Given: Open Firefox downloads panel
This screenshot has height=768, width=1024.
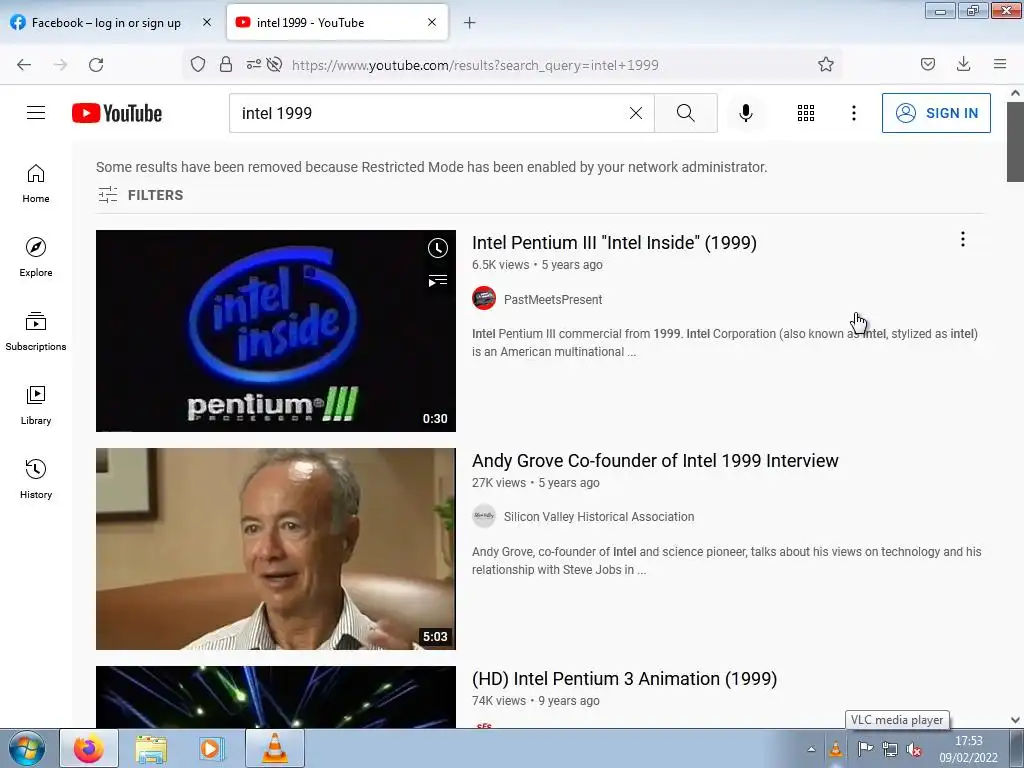Looking at the screenshot, I should [963, 64].
